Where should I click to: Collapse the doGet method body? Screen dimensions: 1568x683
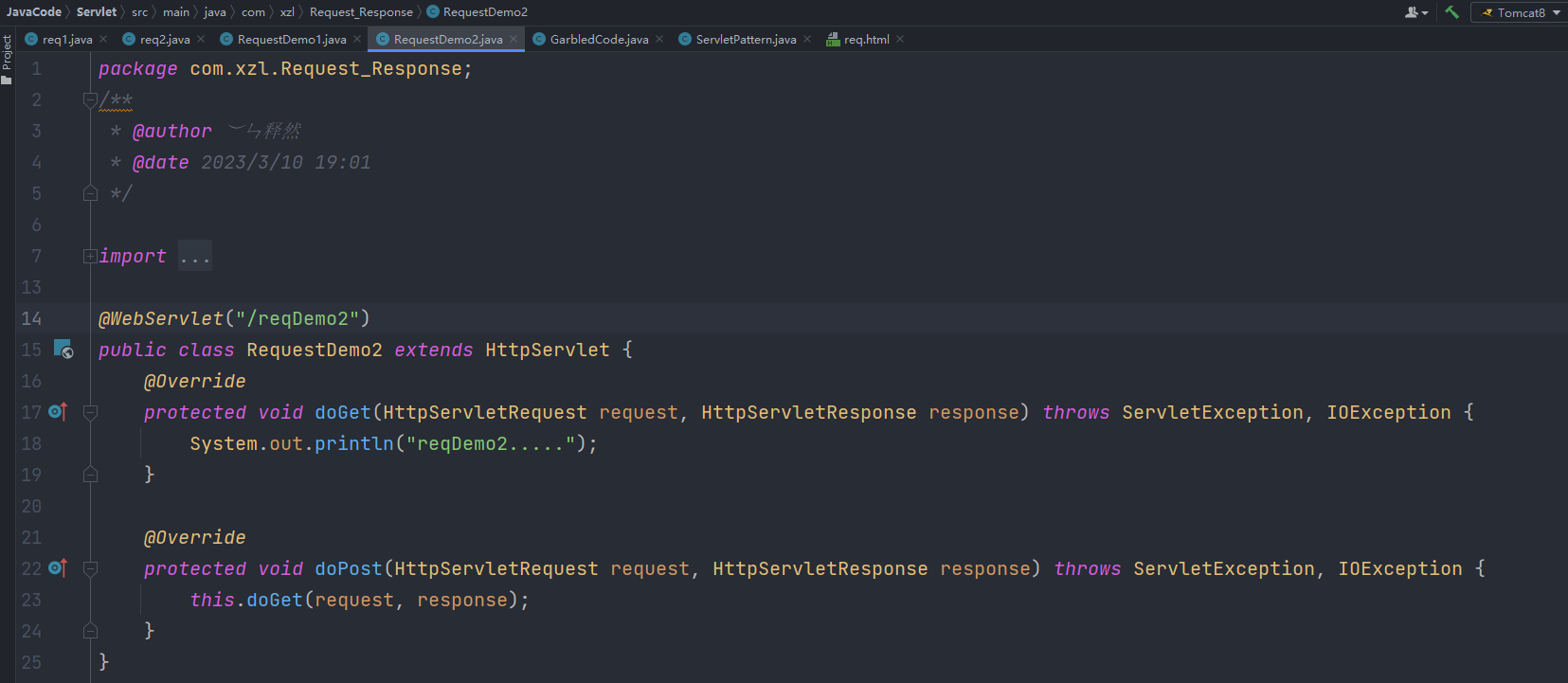pyautogui.click(x=90, y=412)
